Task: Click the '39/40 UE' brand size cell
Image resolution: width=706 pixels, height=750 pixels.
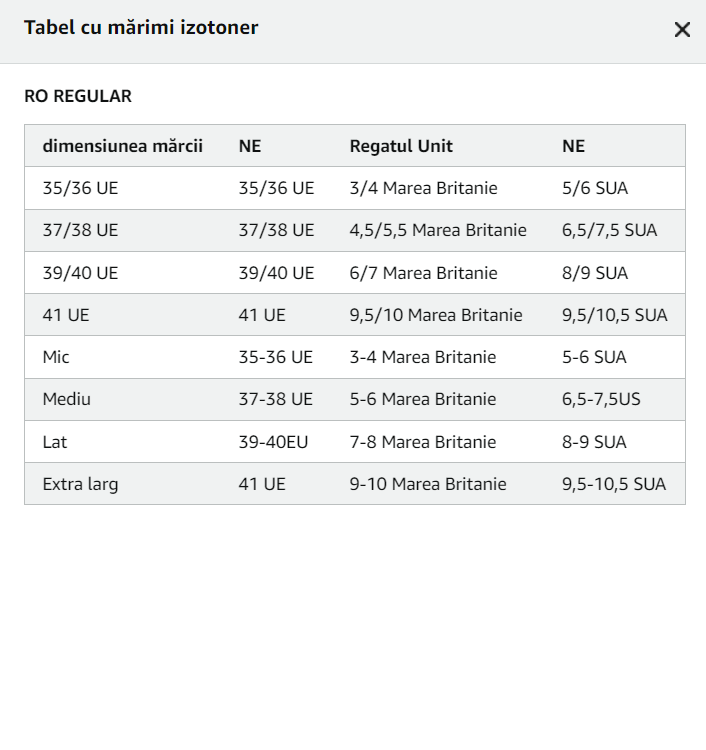Action: coord(80,273)
